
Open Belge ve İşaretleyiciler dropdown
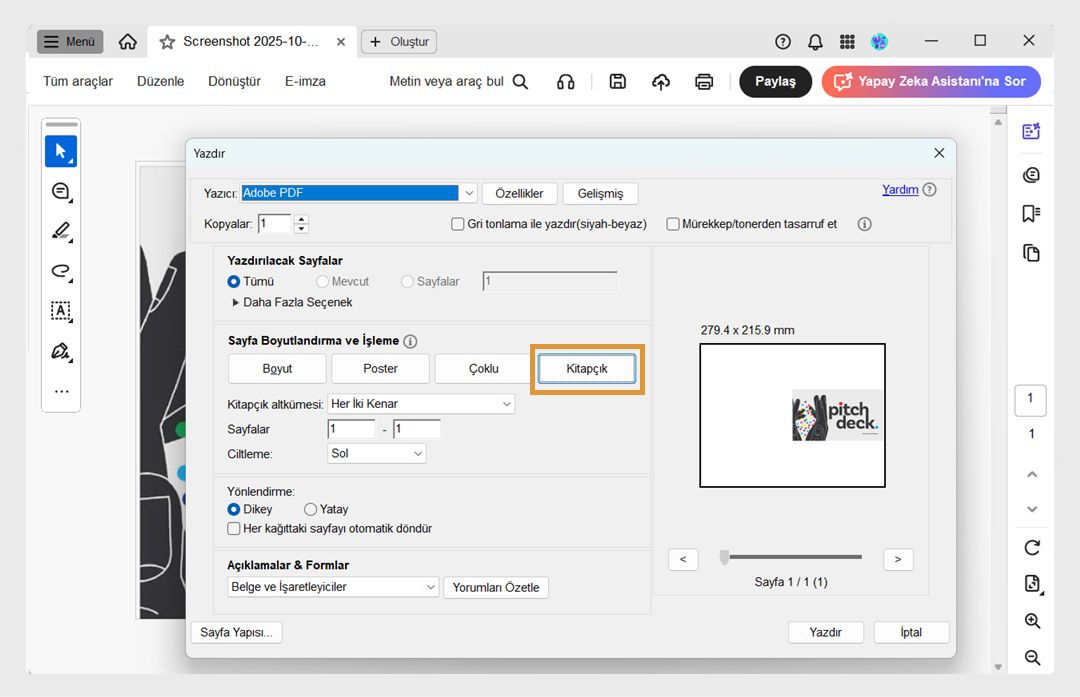[x=333, y=587]
